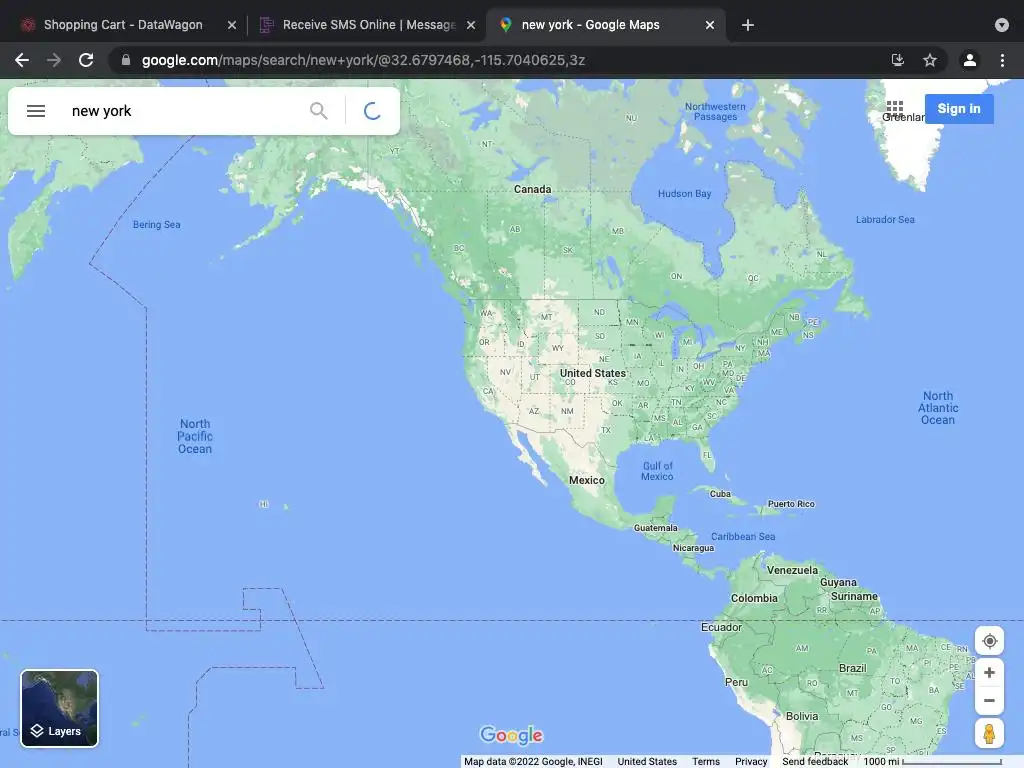1024x768 pixels.
Task: Open Chrome three-dot menu
Action: point(1002,60)
